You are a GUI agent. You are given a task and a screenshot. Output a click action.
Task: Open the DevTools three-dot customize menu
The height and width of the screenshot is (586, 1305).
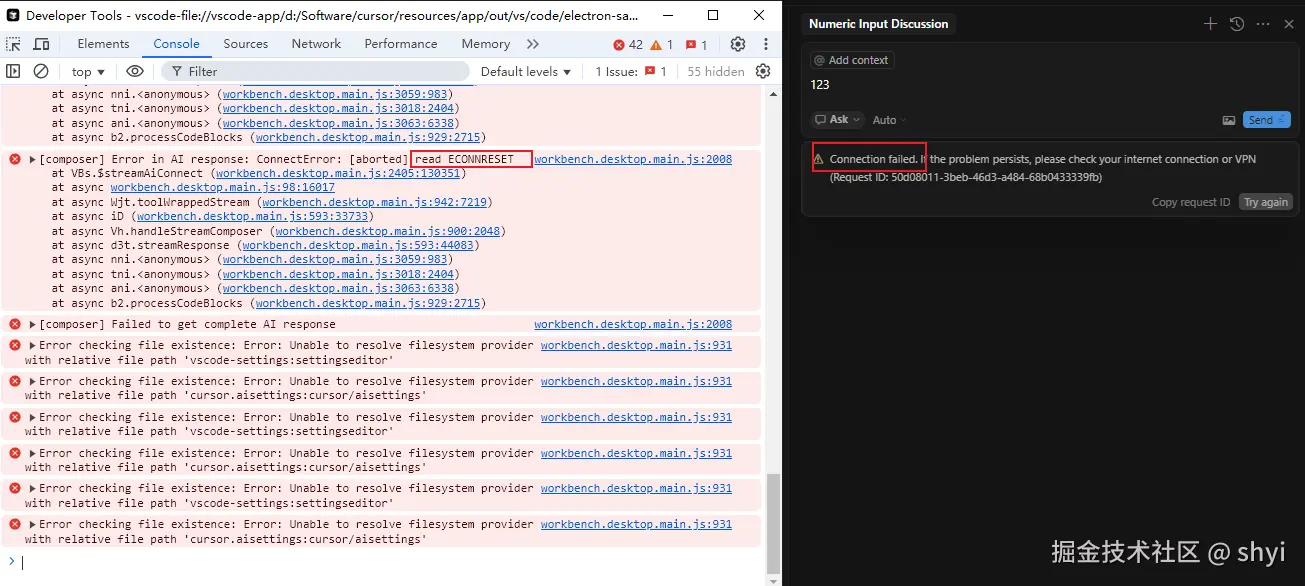(x=766, y=44)
